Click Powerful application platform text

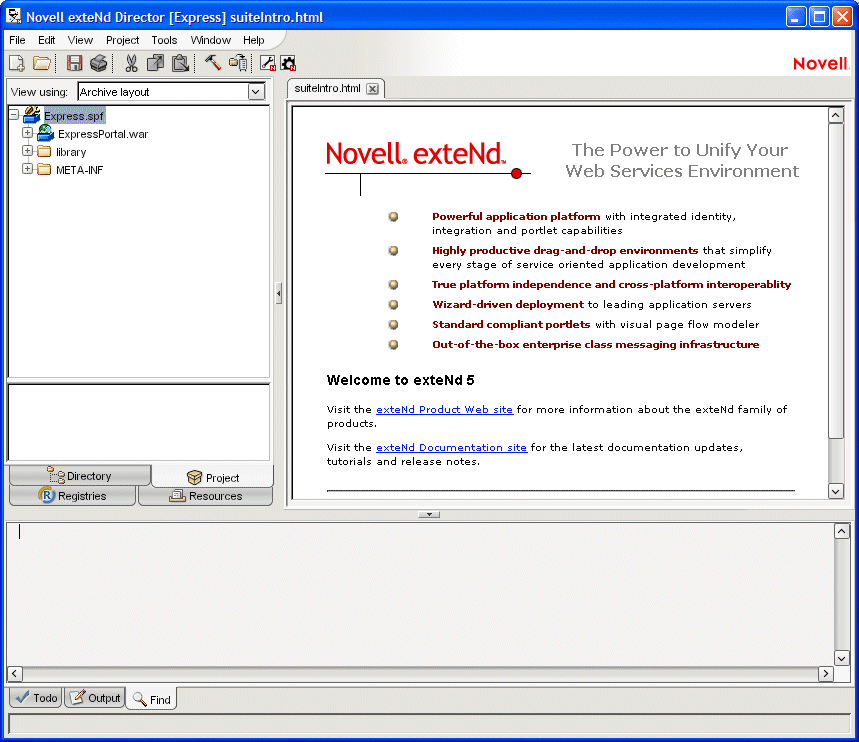click(516, 216)
